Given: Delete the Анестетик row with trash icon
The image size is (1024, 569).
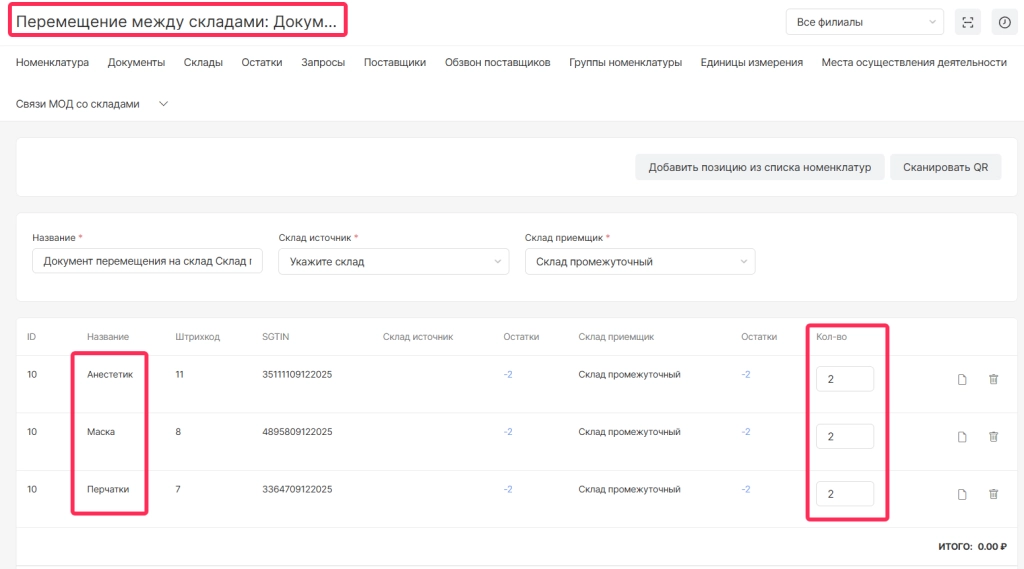Looking at the screenshot, I should (x=993, y=379).
